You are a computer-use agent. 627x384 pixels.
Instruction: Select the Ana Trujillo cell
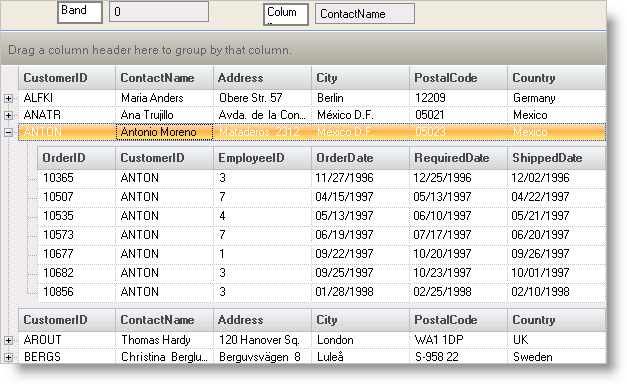pos(164,115)
